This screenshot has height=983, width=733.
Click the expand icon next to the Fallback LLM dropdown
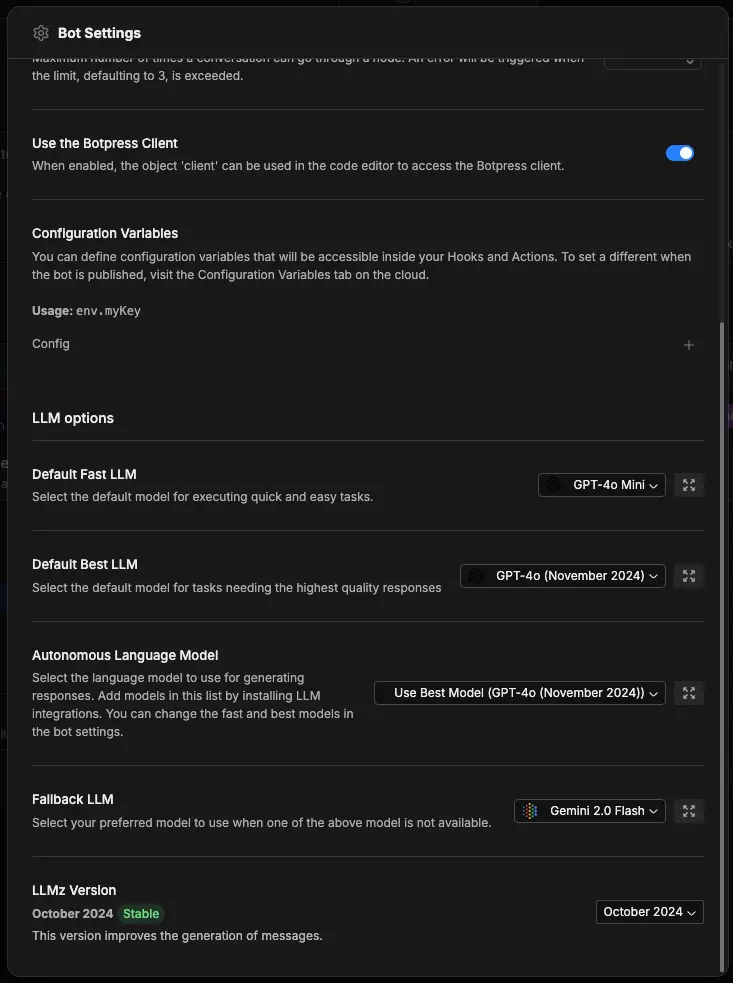click(689, 811)
